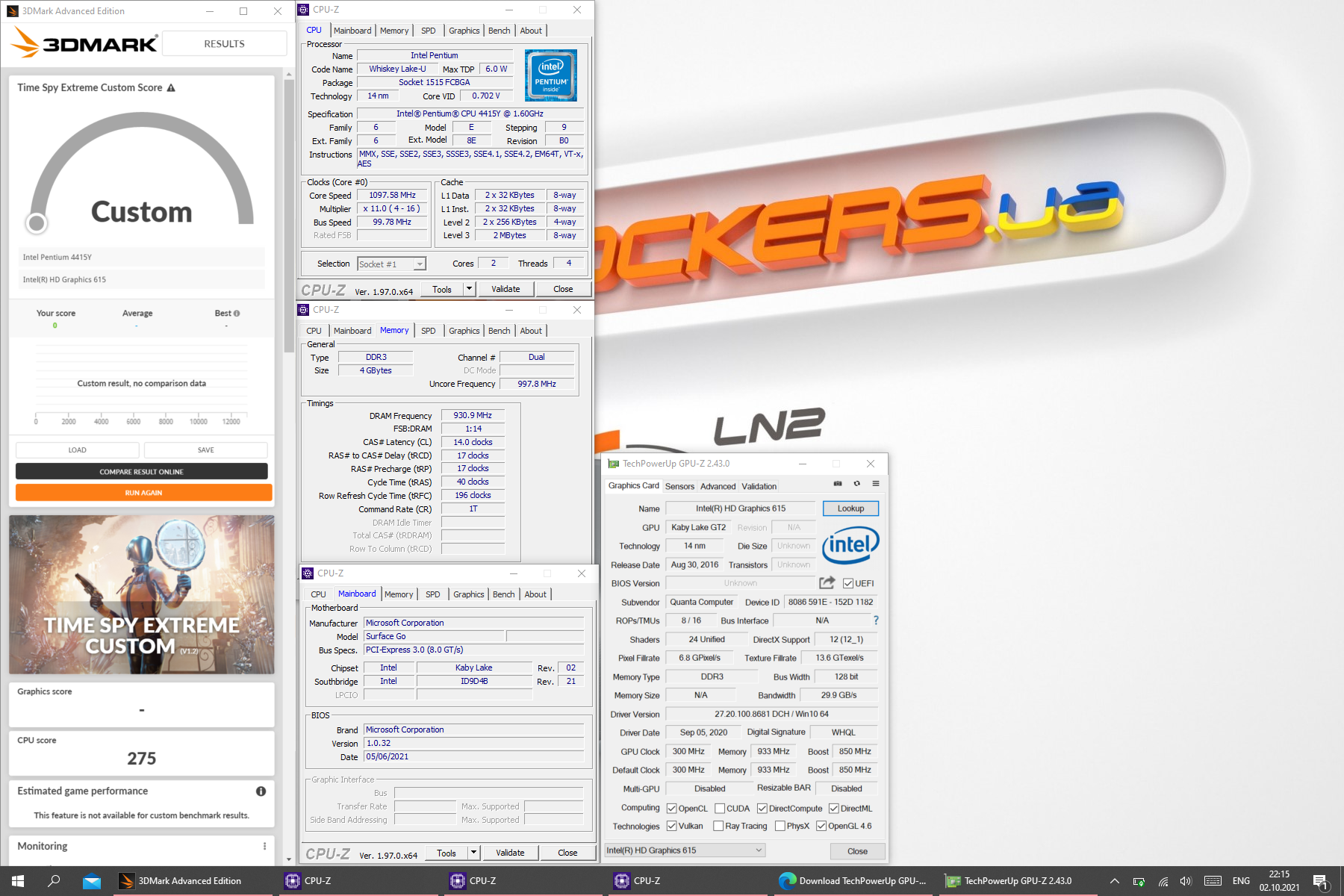Click the RUN AGAIN button

(x=143, y=493)
